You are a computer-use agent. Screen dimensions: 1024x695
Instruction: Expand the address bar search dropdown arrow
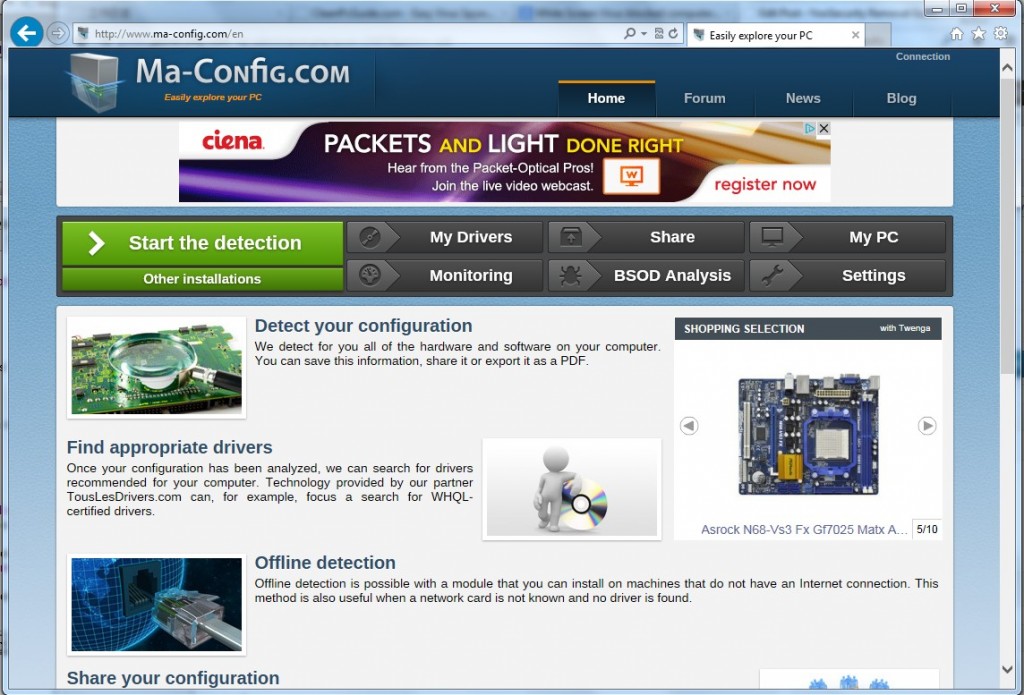644,33
